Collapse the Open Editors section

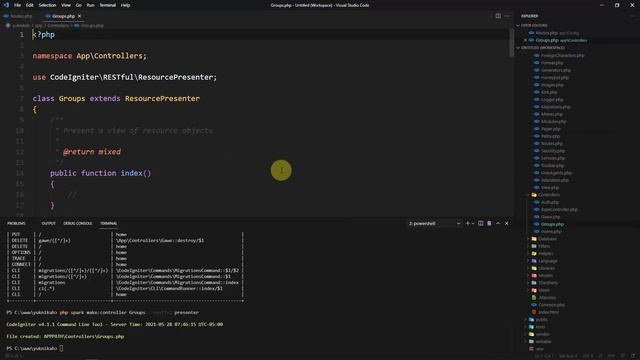point(535,25)
